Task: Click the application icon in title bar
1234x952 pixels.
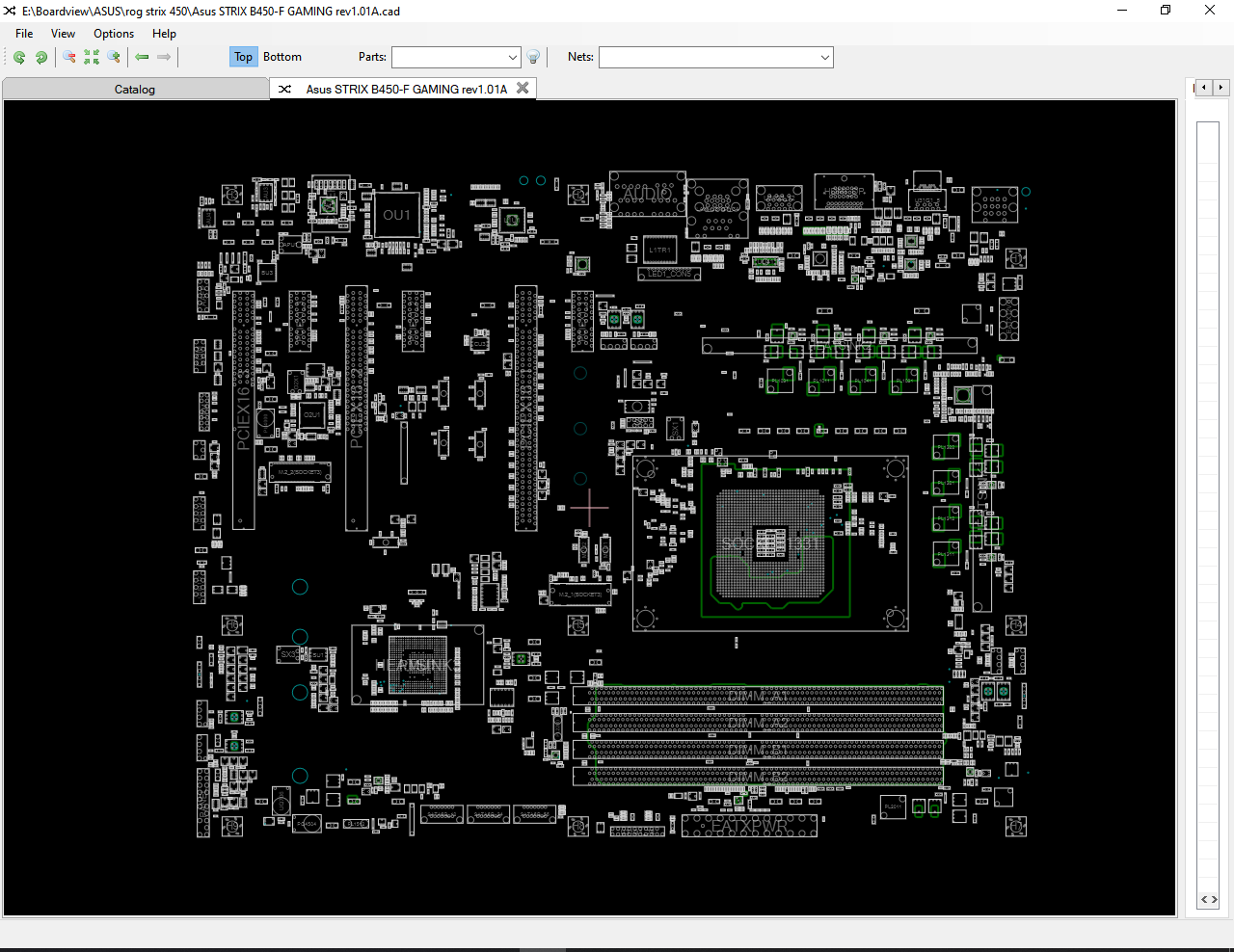Action: 10,11
